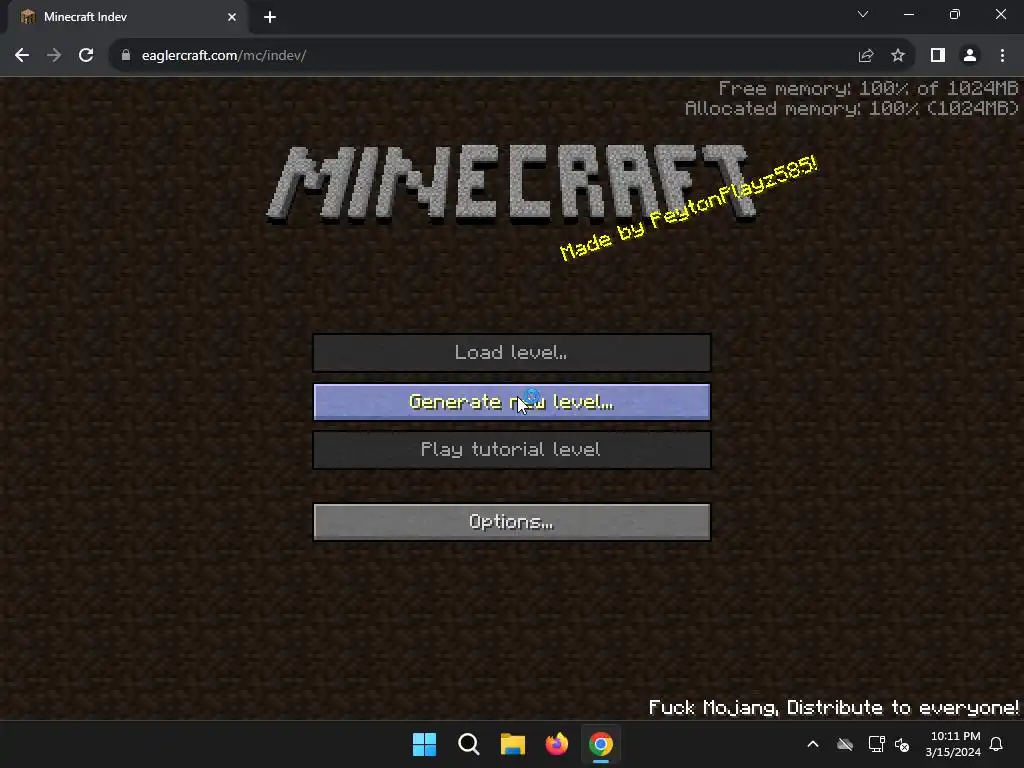Click the Chrome taskbar icon
Screen dimensions: 1024x768
[x=601, y=744]
